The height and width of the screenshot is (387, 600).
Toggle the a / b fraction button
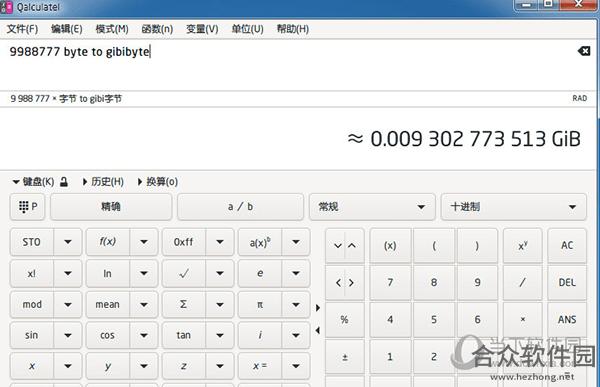pyautogui.click(x=240, y=207)
